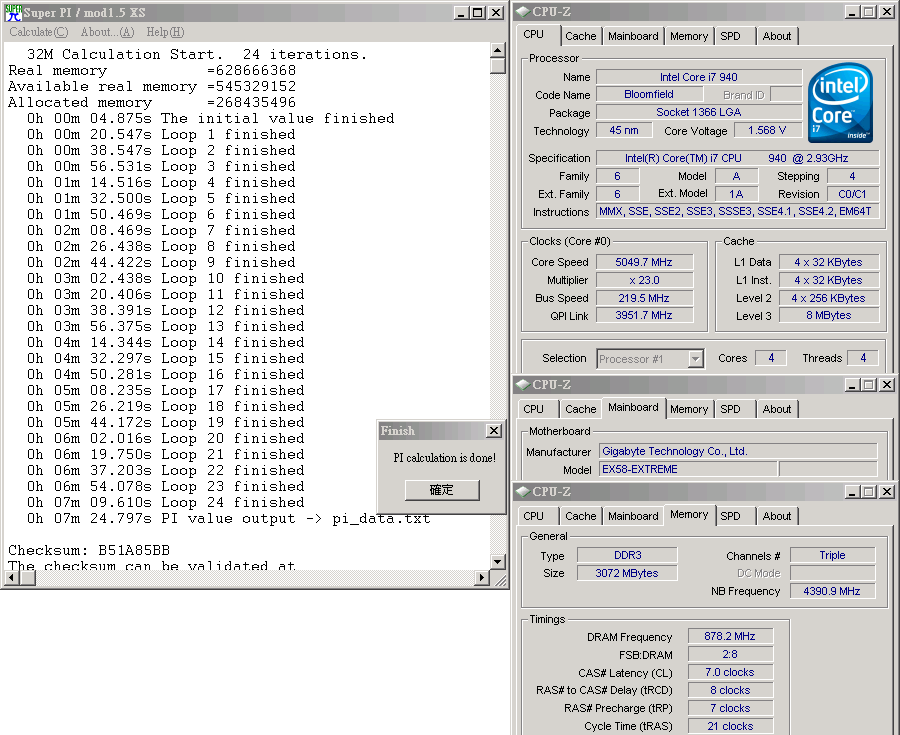900x735 pixels.
Task: Switch to About tab in top CPU-Z window
Action: pyautogui.click(x=777, y=36)
